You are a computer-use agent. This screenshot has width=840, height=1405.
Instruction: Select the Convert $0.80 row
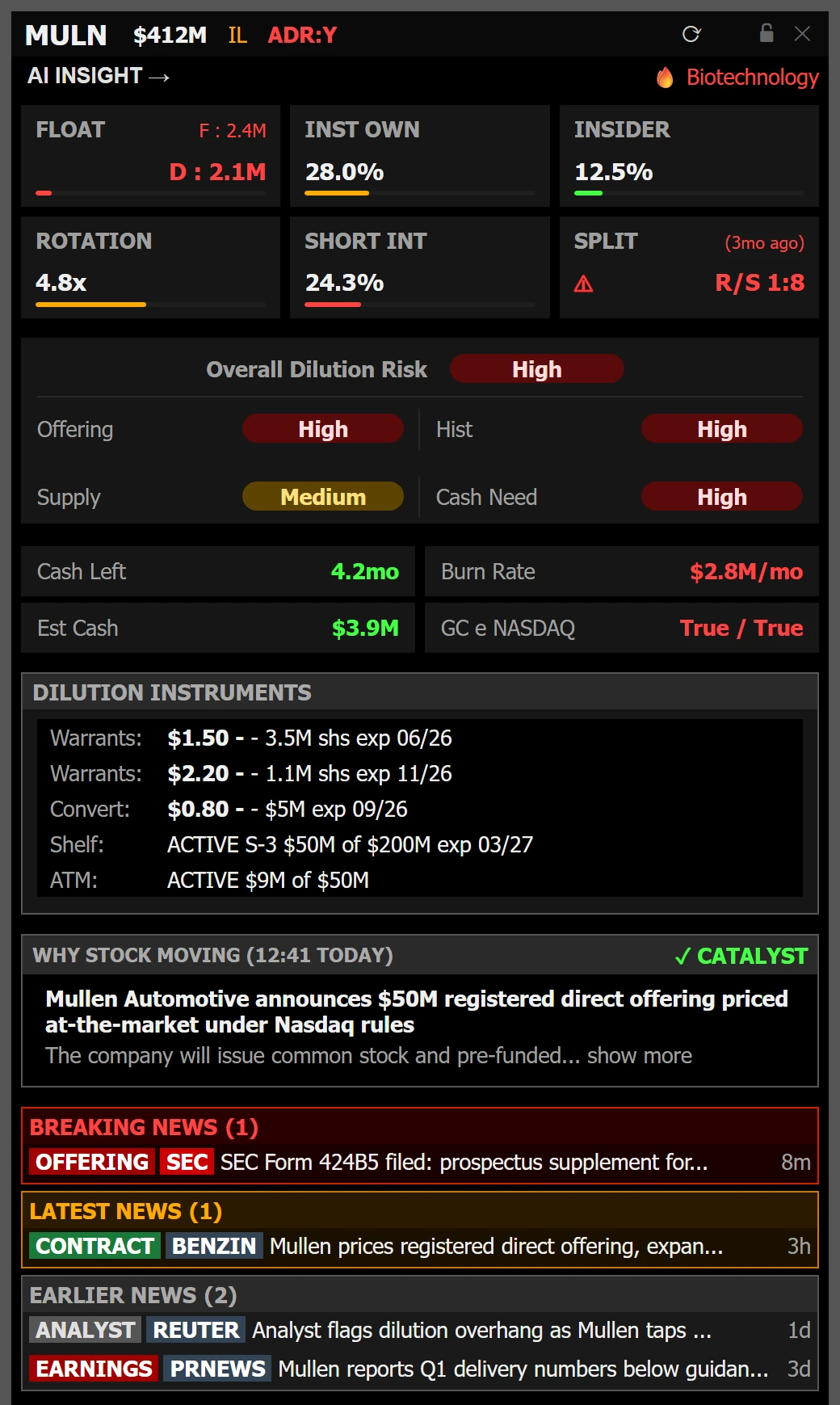coord(420,810)
